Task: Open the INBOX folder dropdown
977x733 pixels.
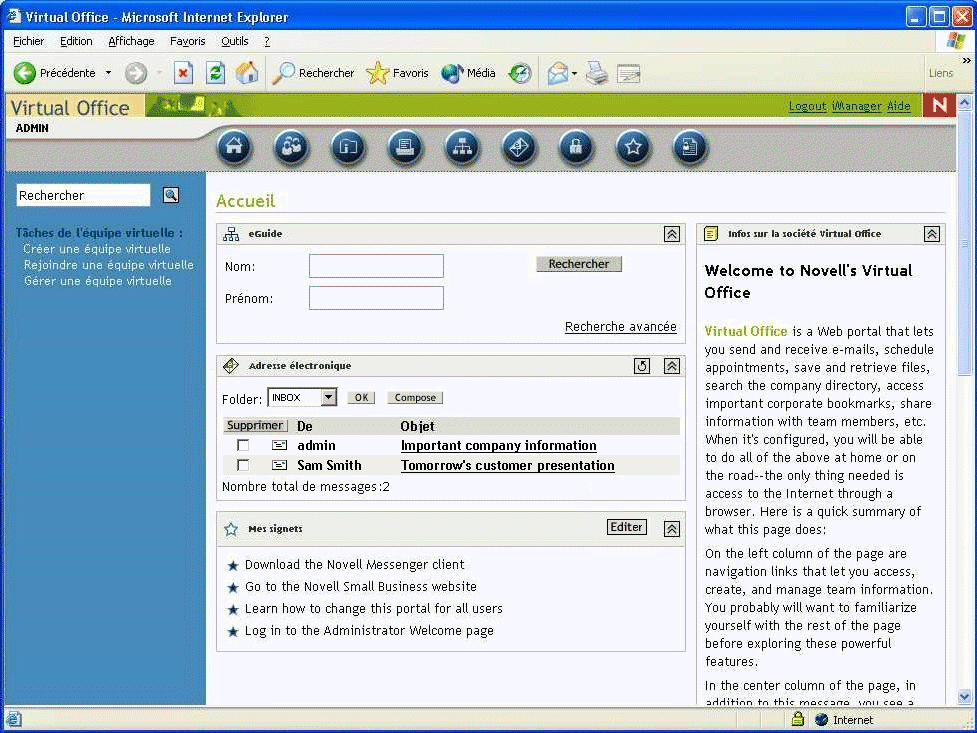Action: 302,397
